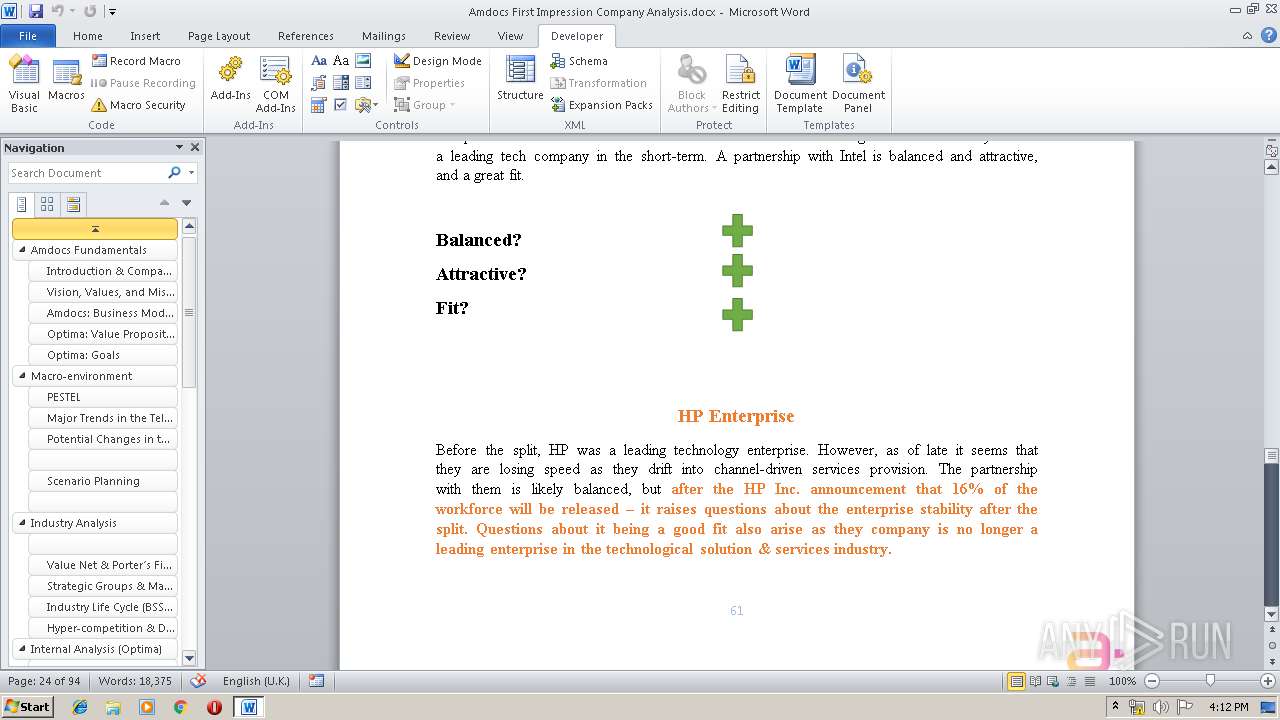Insert Rich Text content control
This screenshot has width=1280, height=720.
point(319,61)
